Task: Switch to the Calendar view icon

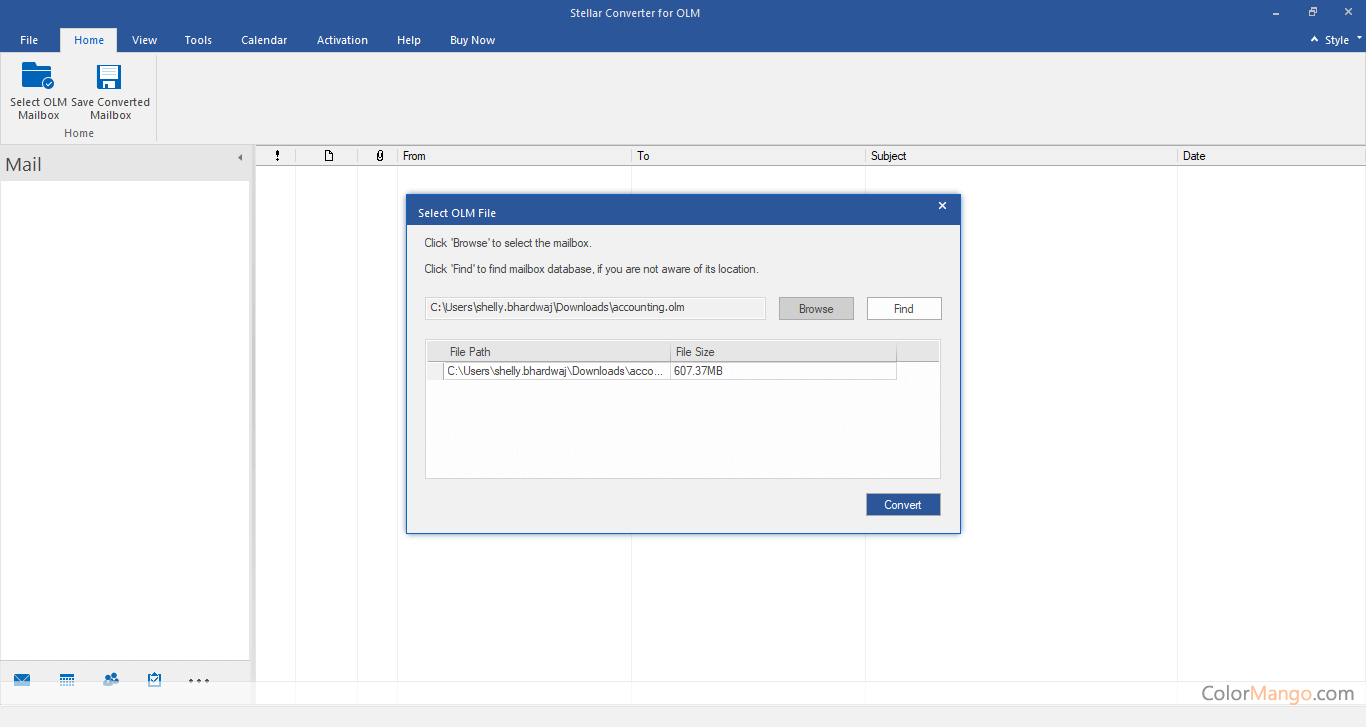Action: pos(67,680)
